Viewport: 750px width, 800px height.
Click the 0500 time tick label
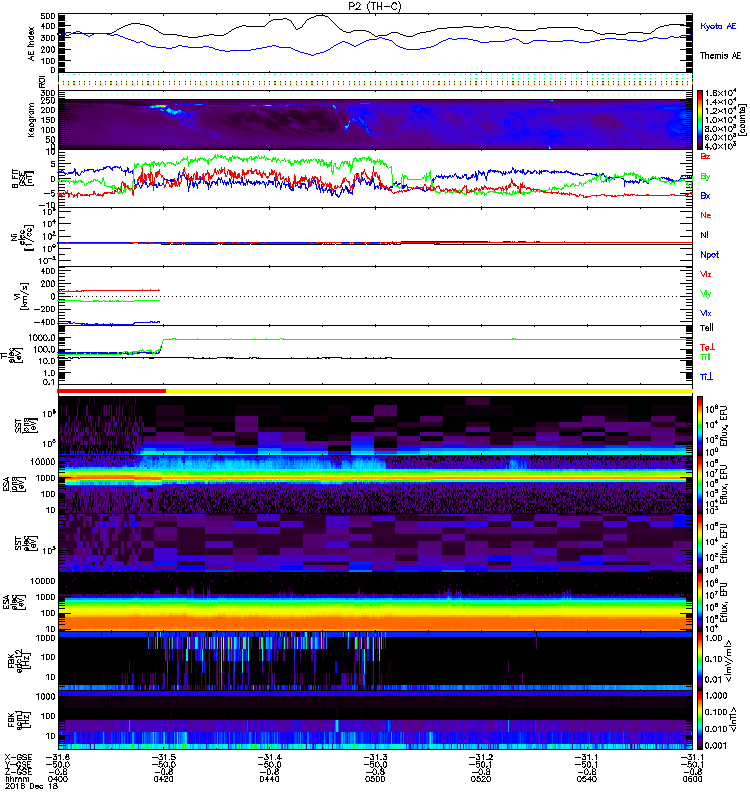point(375,779)
